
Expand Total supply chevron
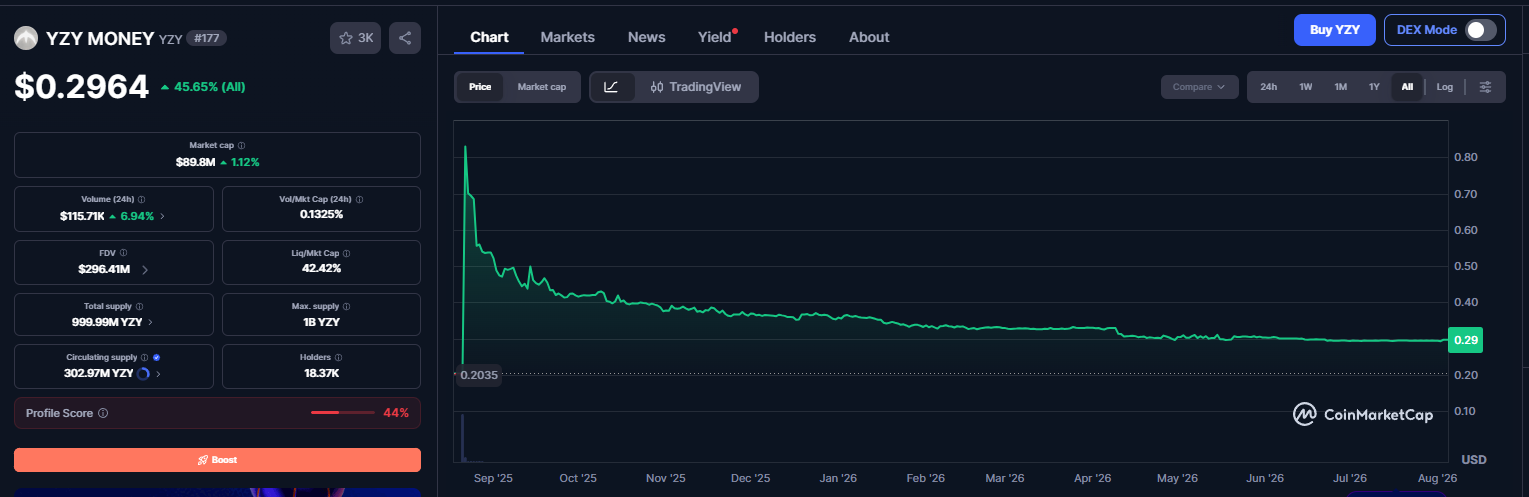pos(151,322)
